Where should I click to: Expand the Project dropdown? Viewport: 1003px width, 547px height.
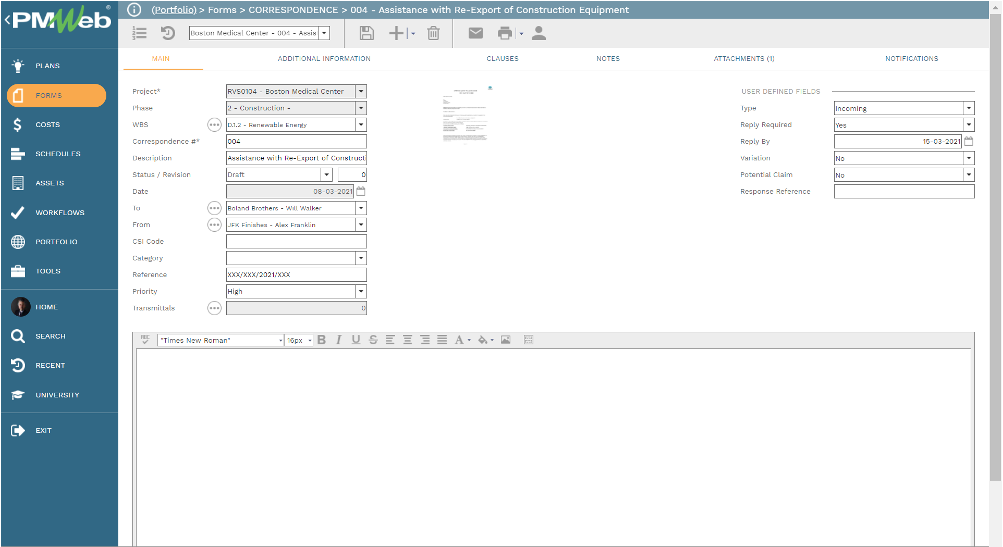[361, 91]
